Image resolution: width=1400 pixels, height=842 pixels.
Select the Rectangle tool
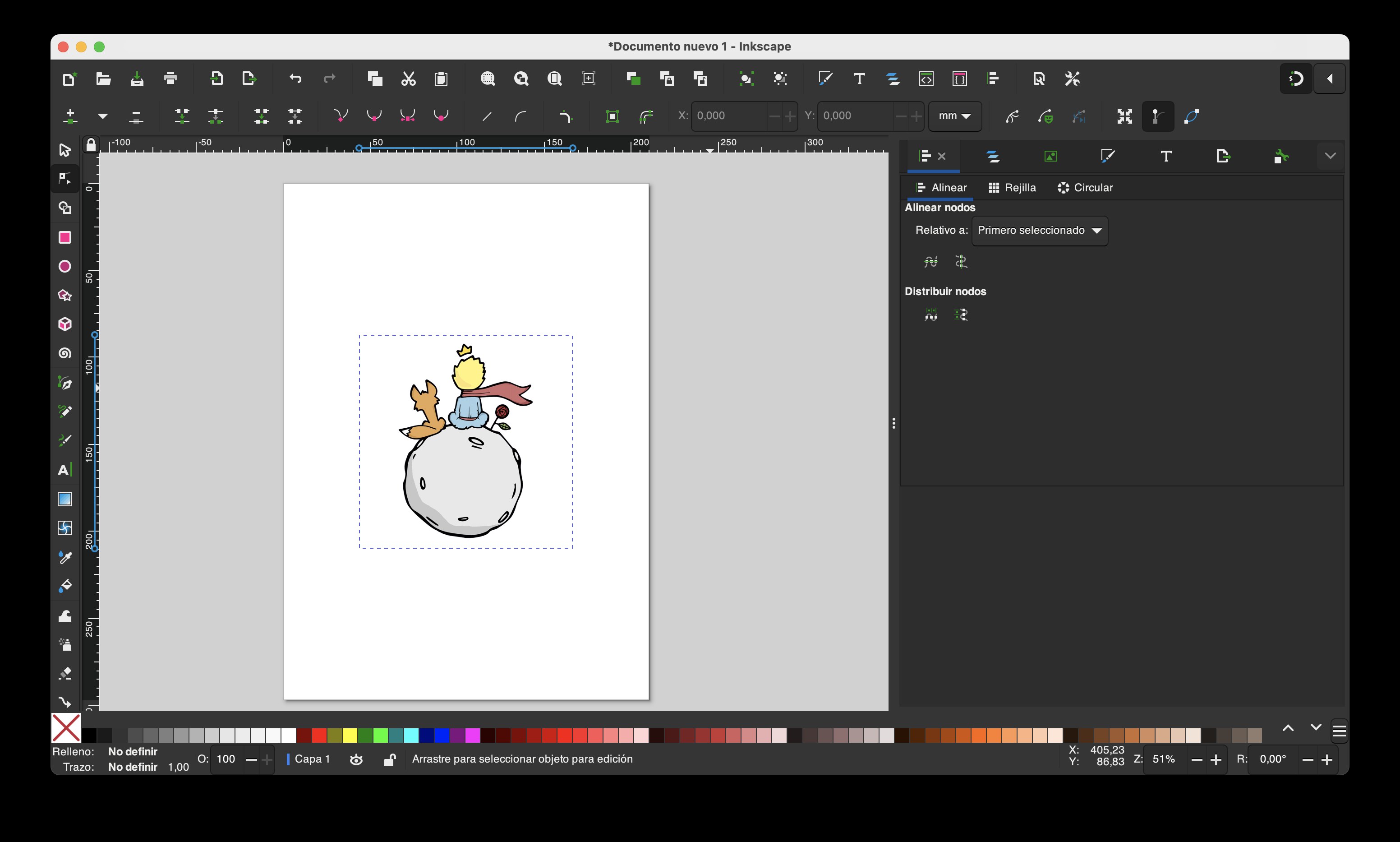tap(64, 237)
